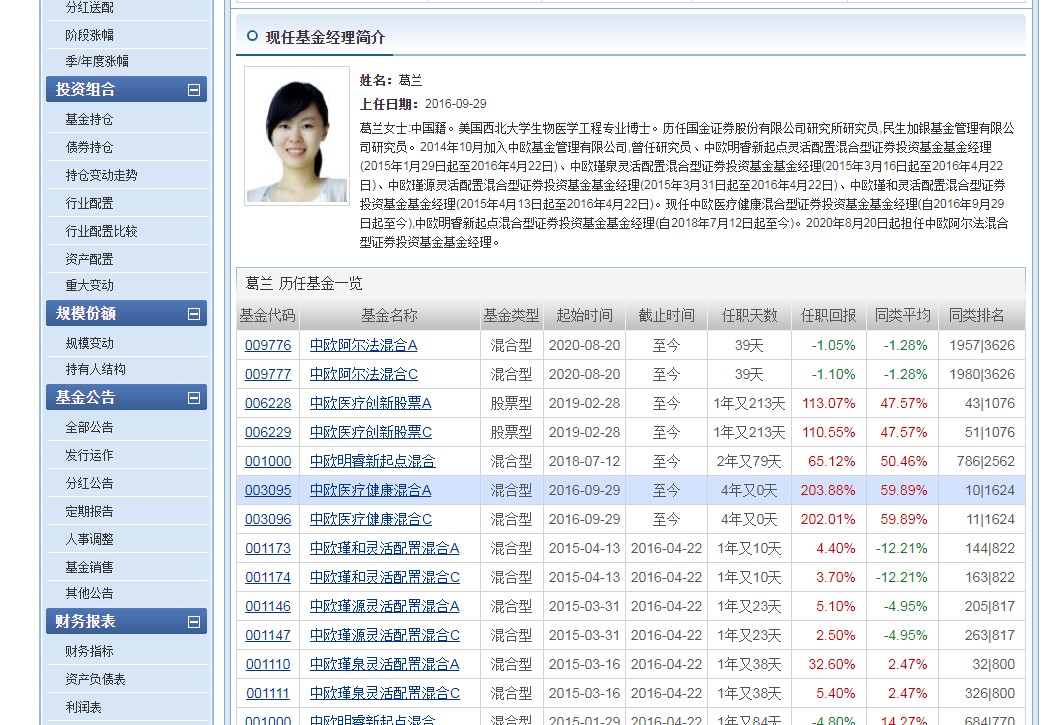The image size is (1047, 725).
Task: Select the 203.88% return cell
Action: coord(828,491)
